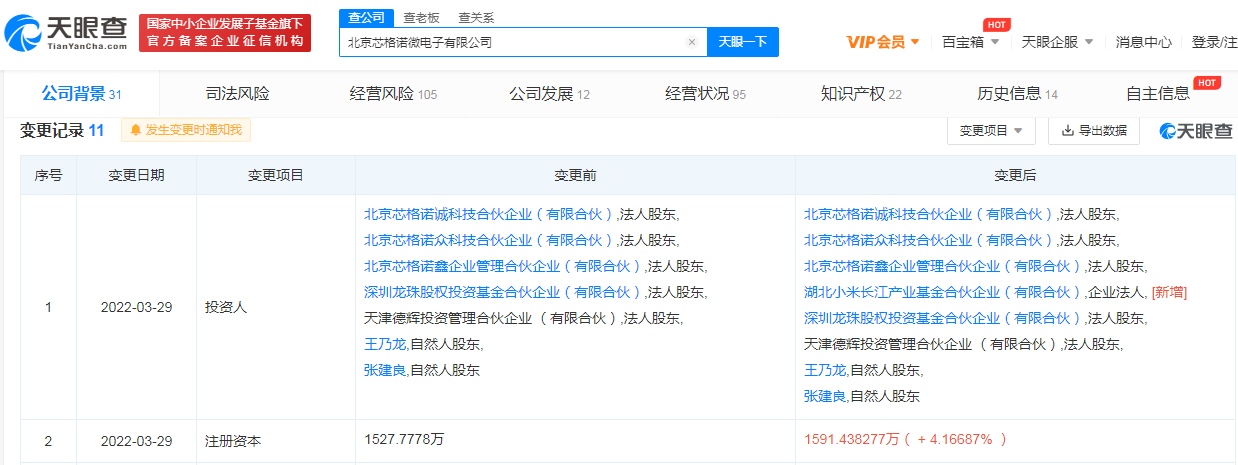Click the 1591.438277万 value
Viewport: 1238px width, 465px height.
pos(851,439)
